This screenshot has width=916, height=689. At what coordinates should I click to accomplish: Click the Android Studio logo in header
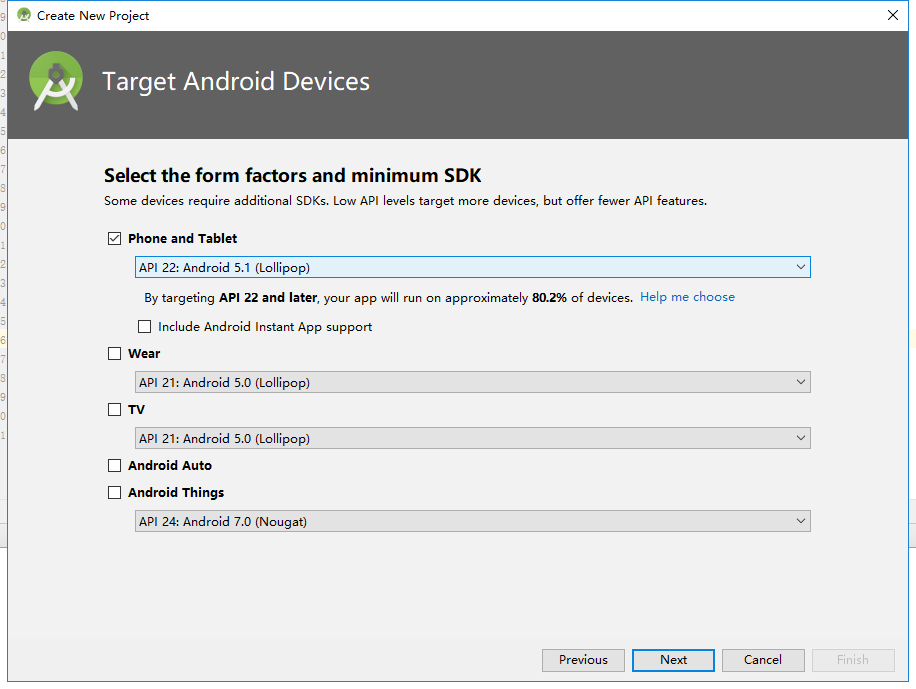pos(55,81)
